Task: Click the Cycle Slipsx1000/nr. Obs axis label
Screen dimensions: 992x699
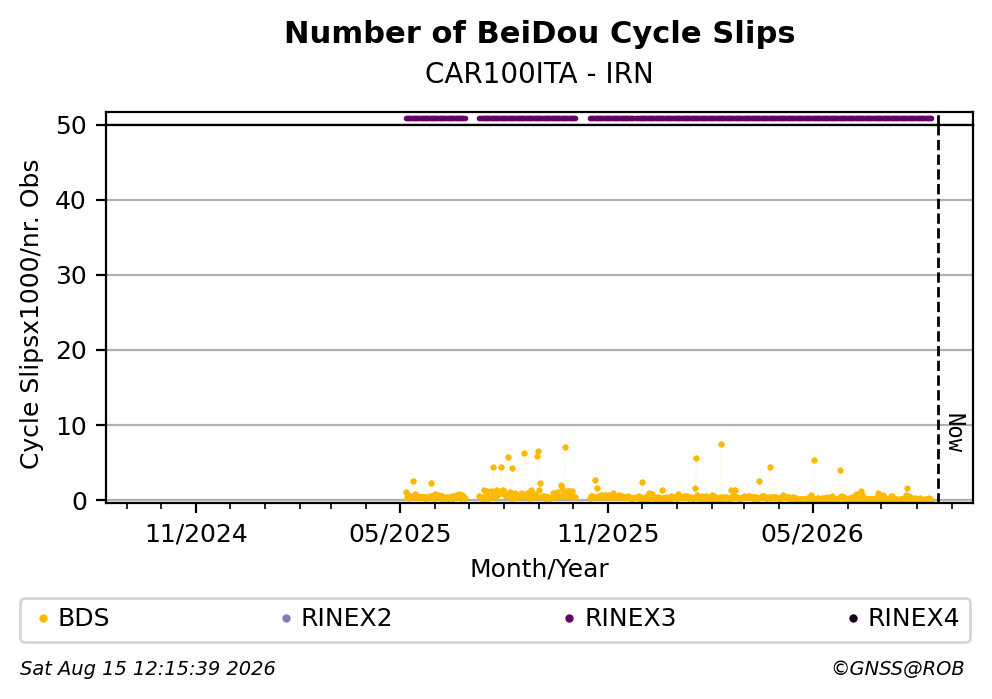Action: 29,314
